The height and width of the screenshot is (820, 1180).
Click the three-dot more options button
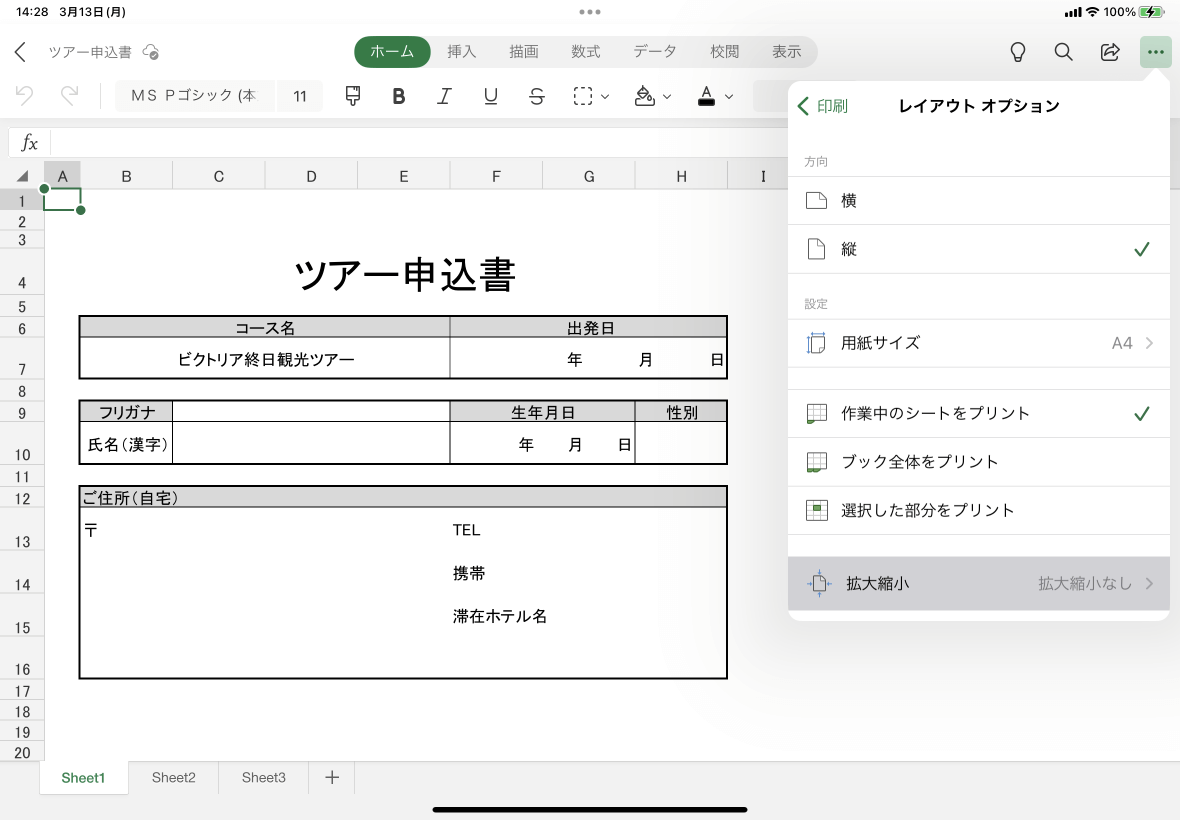click(1156, 52)
